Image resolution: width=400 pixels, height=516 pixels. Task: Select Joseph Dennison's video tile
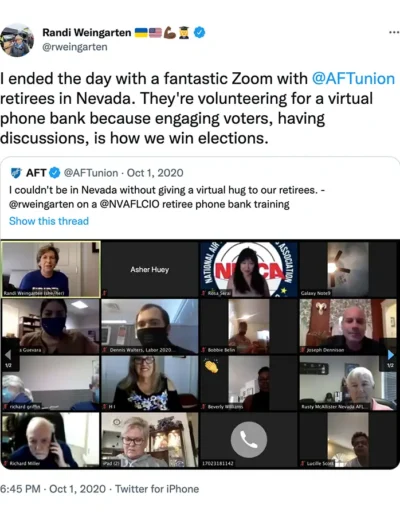348,327
